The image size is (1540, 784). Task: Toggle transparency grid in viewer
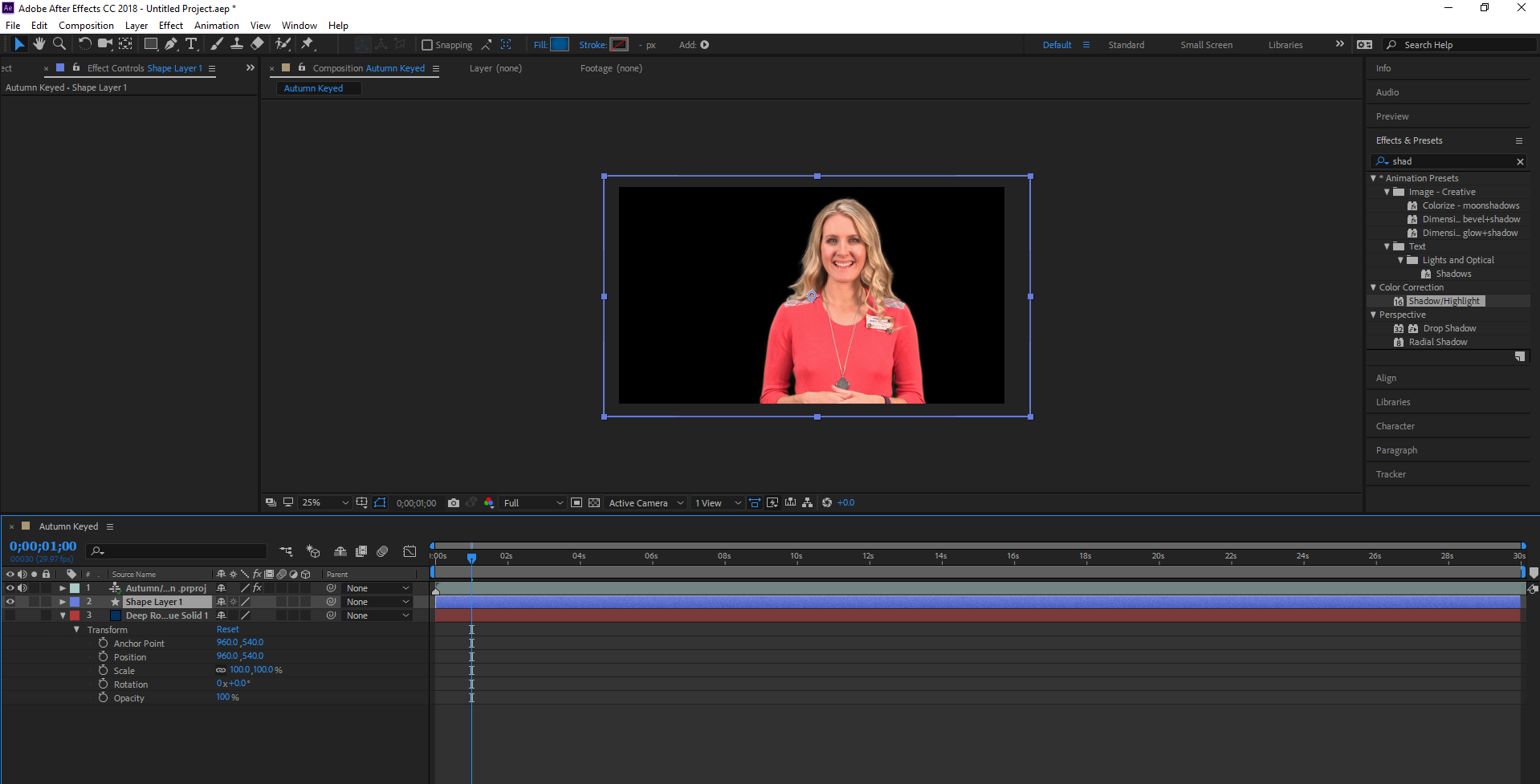(594, 503)
